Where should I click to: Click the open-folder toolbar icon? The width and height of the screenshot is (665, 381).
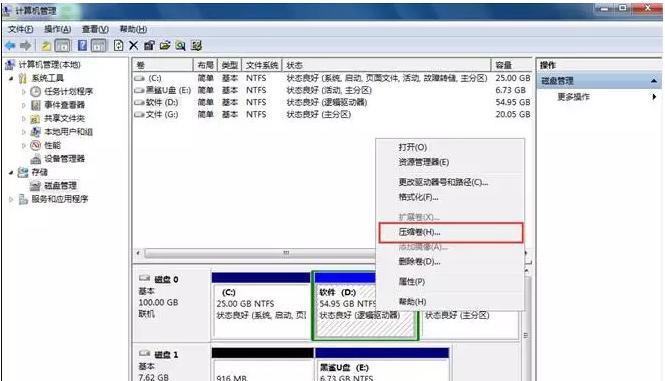point(165,45)
